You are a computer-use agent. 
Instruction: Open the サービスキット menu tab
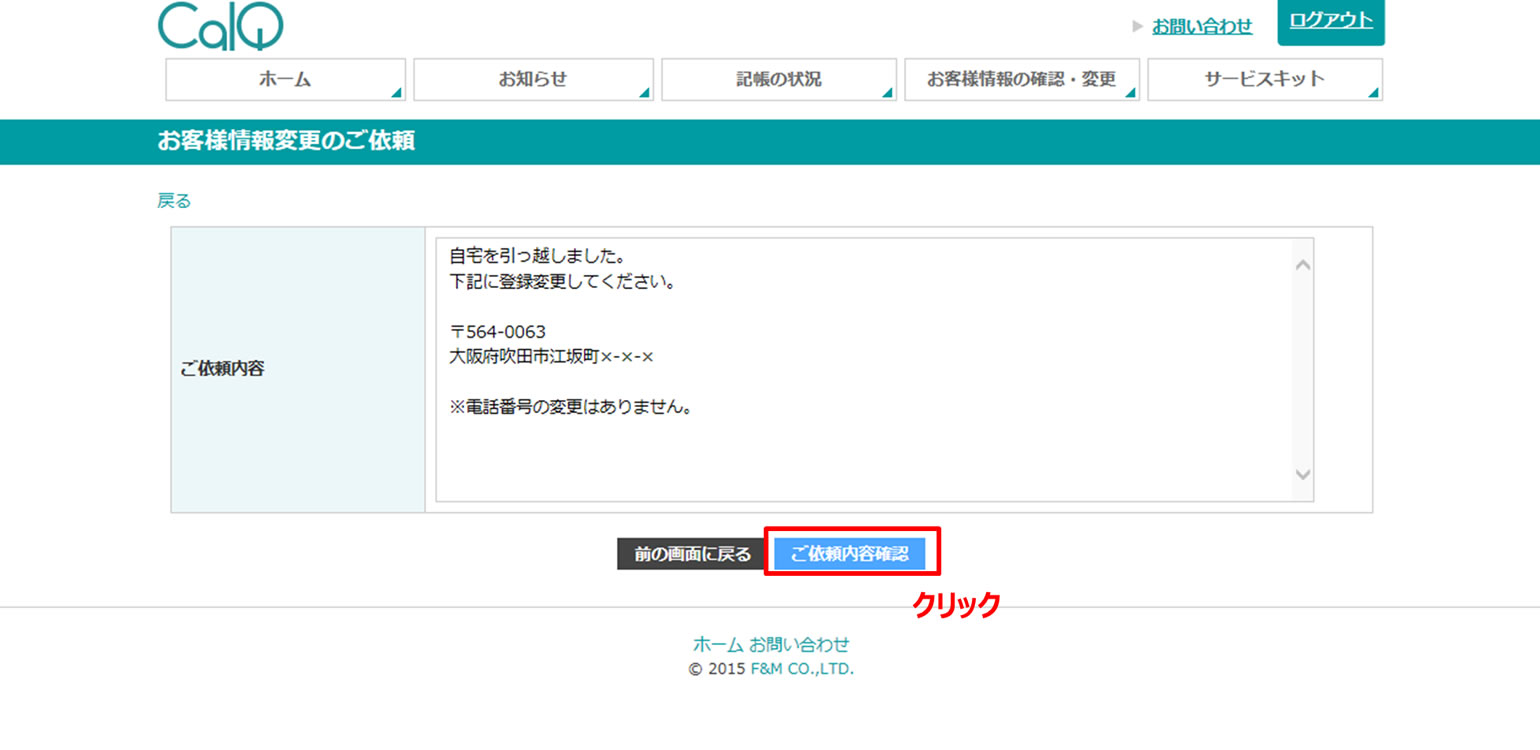1265,80
